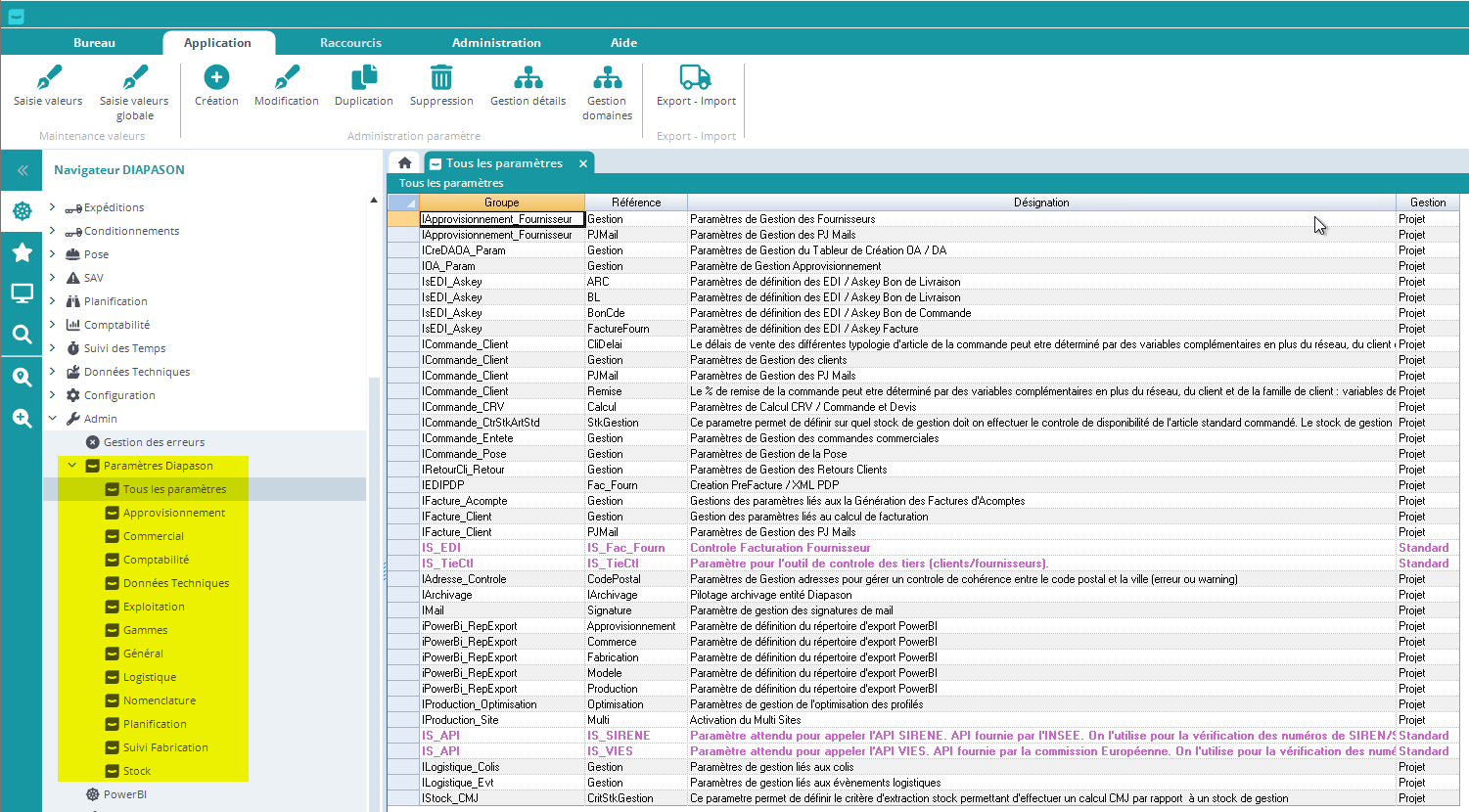Open Gestion détails hierarchy icon
This screenshot has width=1469, height=812.
(x=528, y=77)
